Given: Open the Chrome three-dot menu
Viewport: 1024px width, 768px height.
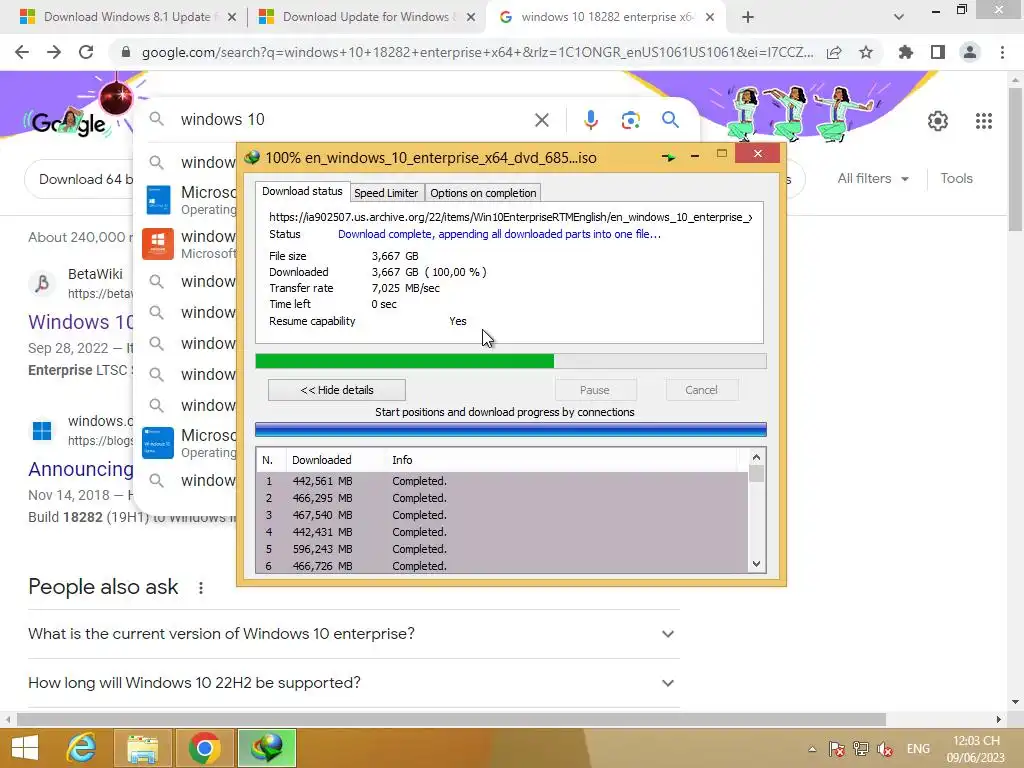Looking at the screenshot, I should tap(1002, 52).
